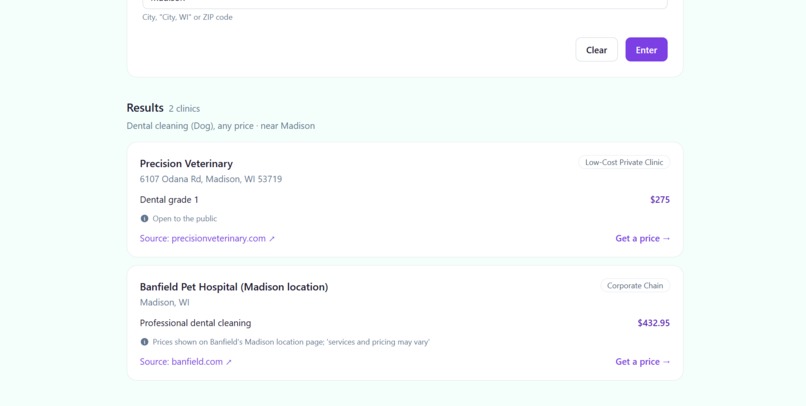Open banfield.com source link
This screenshot has width=806, height=406.
pos(186,362)
